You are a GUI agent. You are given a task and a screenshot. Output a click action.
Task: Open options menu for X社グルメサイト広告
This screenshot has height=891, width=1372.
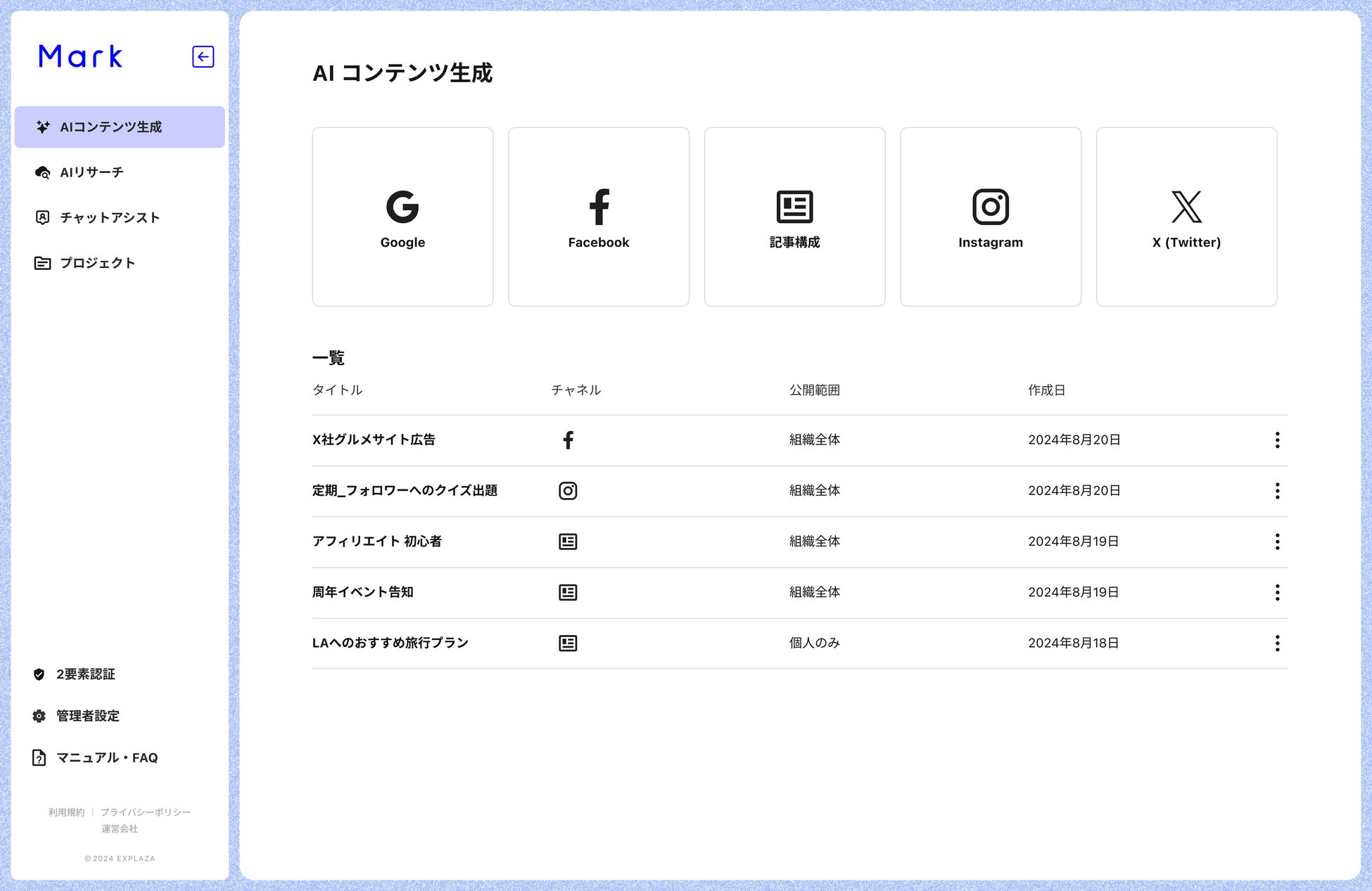click(x=1277, y=440)
